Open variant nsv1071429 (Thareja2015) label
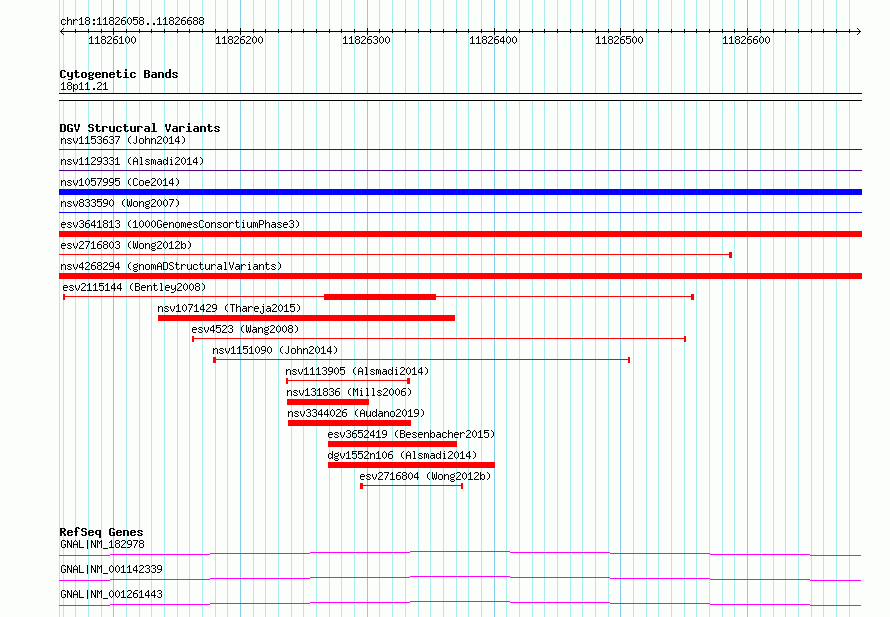 pos(229,308)
